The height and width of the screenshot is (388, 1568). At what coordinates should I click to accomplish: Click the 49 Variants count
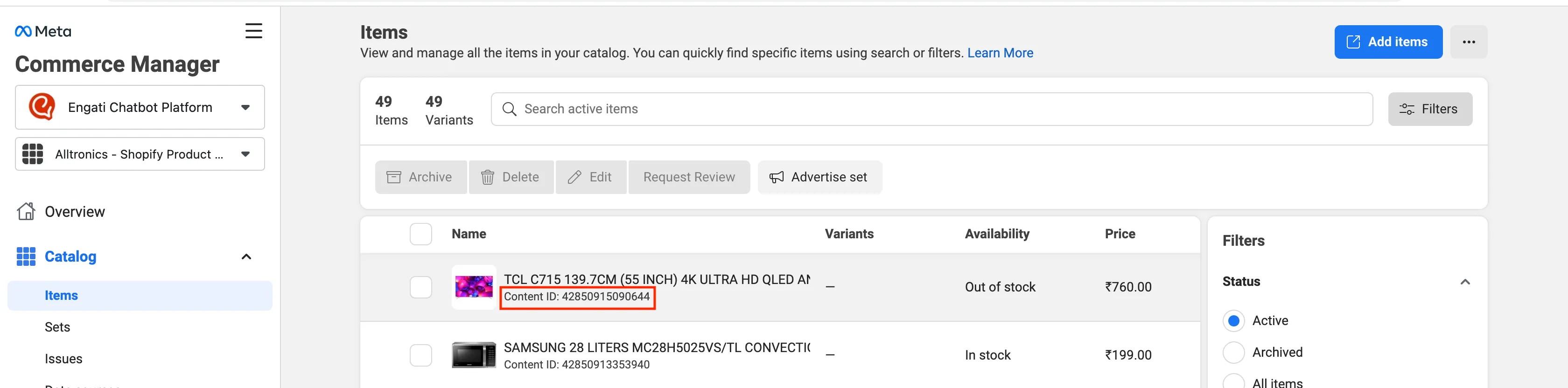point(449,110)
